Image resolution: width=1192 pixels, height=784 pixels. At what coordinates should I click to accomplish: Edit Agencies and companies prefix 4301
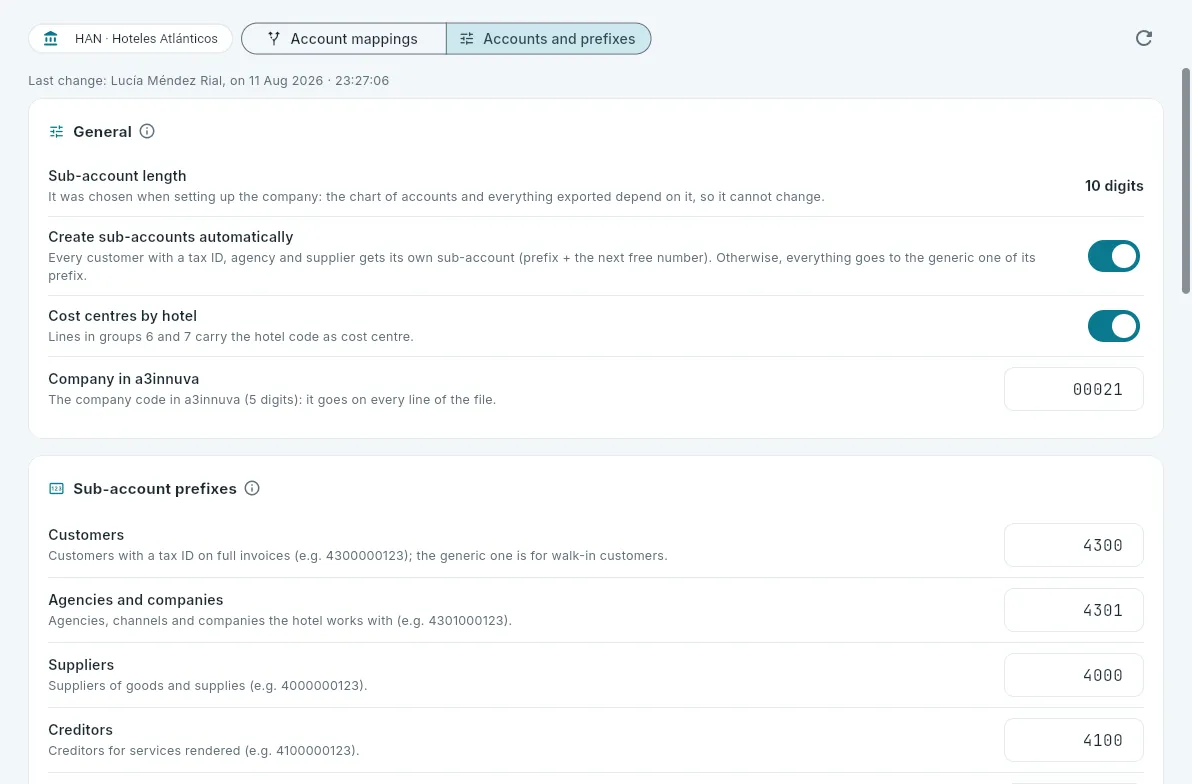1073,610
